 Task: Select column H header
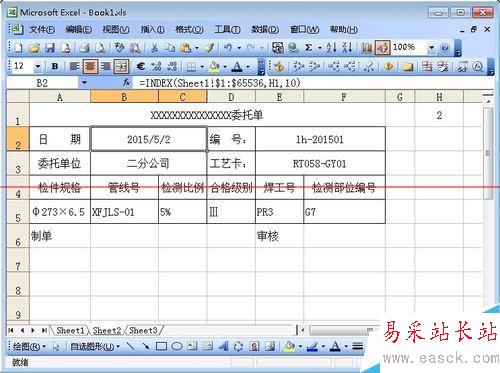point(439,97)
